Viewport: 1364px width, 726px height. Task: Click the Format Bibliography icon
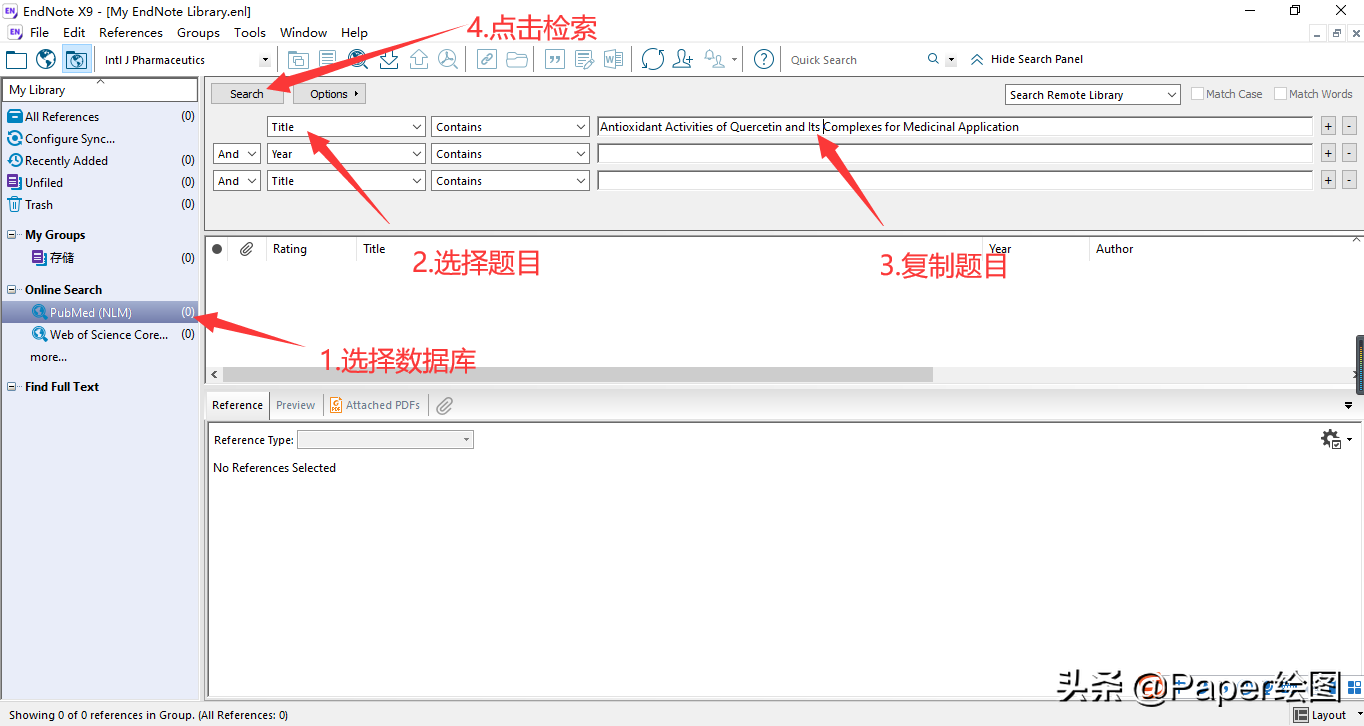click(584, 59)
